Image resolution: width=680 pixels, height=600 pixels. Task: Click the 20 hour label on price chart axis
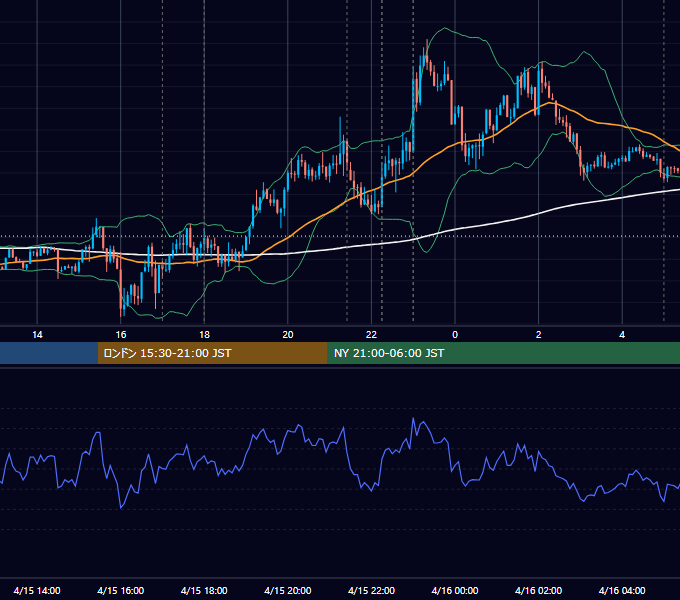point(288,335)
